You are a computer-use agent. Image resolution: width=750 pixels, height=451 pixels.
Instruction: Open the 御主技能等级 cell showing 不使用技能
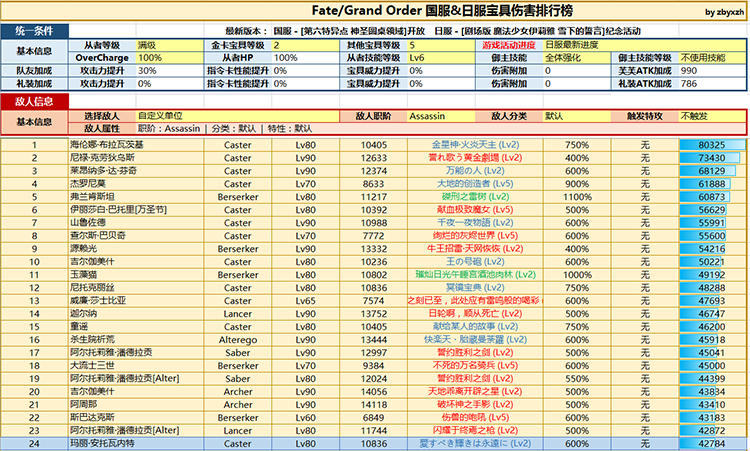coord(713,58)
